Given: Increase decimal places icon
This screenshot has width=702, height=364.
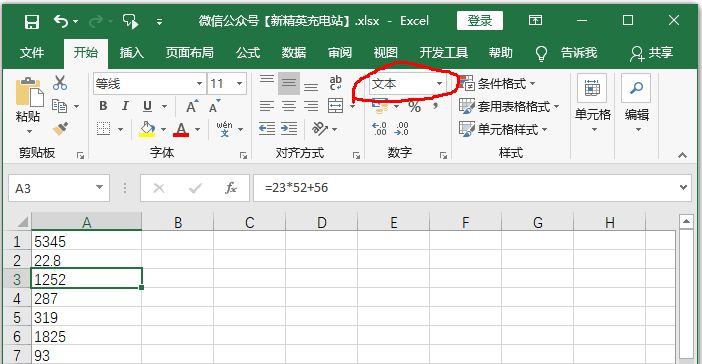Looking at the screenshot, I should coord(380,129).
